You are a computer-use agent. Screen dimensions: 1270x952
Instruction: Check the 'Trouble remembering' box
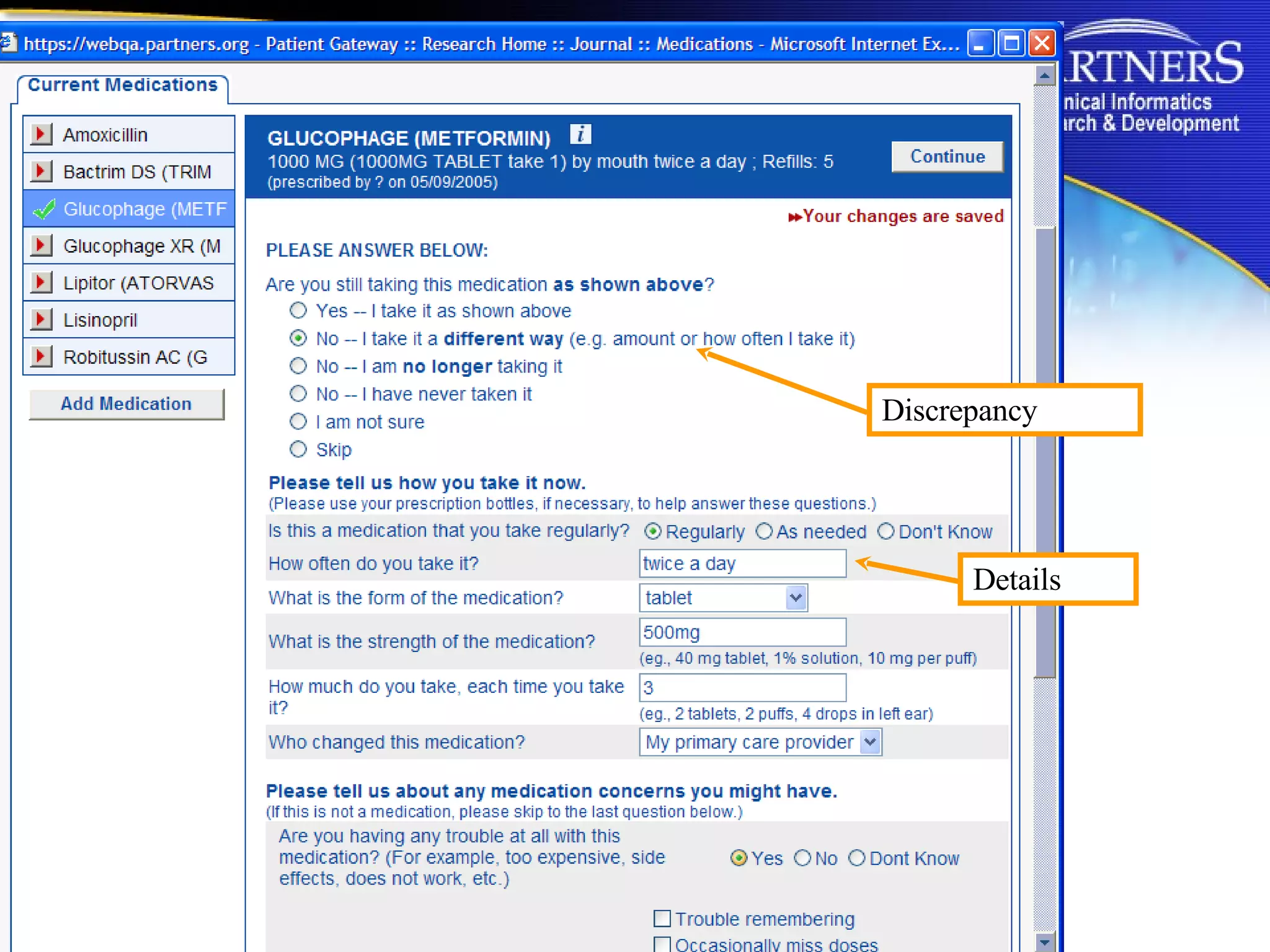tap(662, 919)
